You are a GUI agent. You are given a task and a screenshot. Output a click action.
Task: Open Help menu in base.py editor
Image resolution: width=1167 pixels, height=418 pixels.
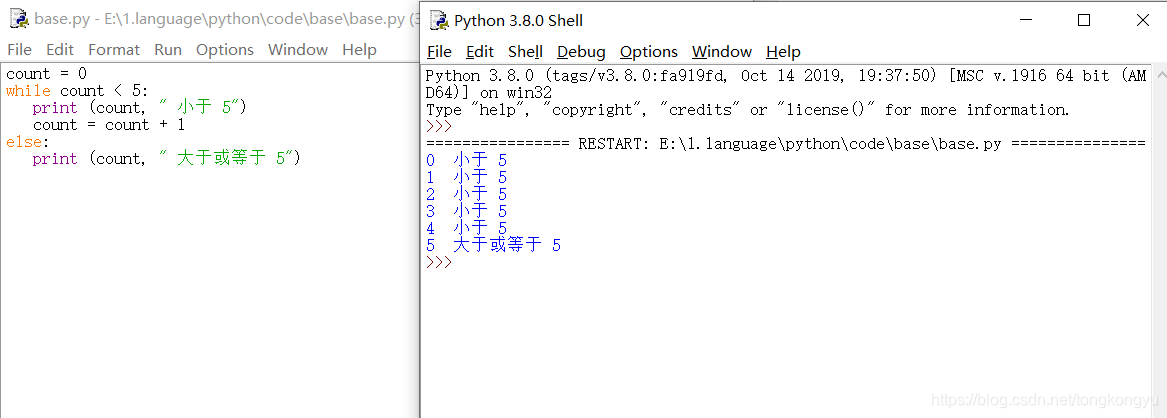[359, 50]
